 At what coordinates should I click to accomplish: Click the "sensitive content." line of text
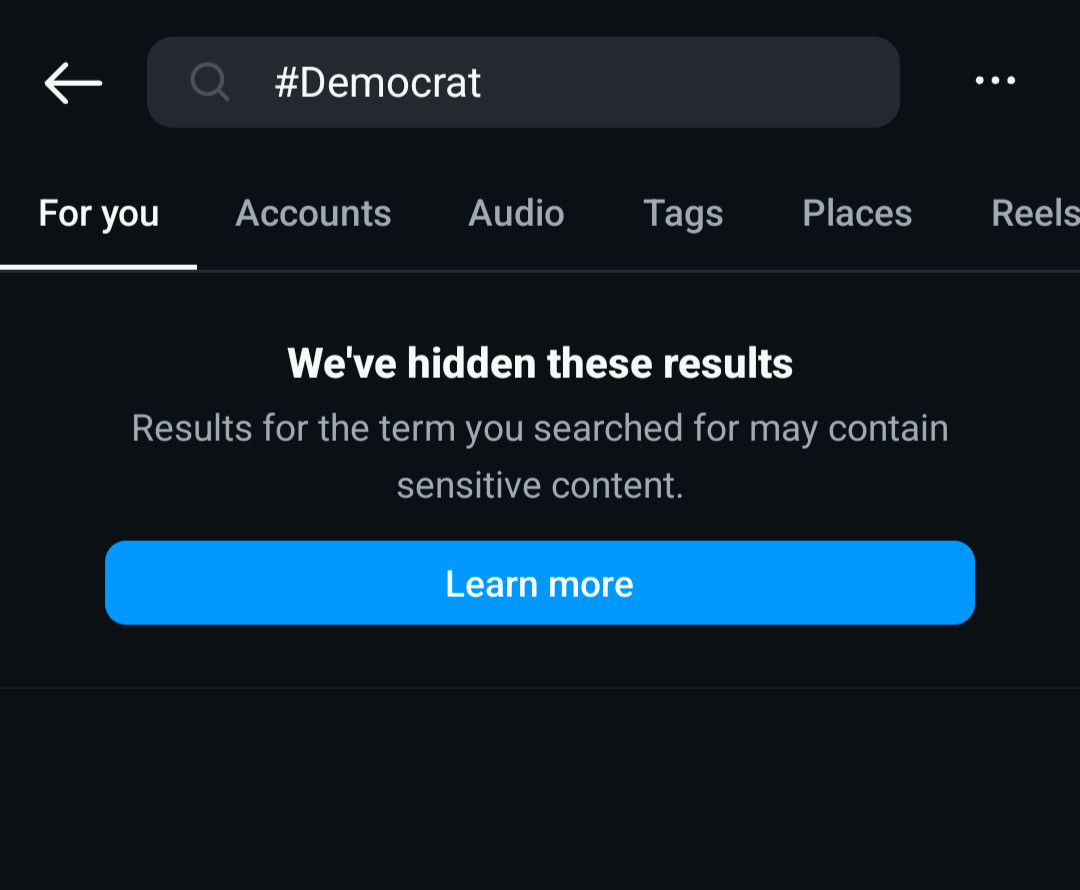click(540, 486)
